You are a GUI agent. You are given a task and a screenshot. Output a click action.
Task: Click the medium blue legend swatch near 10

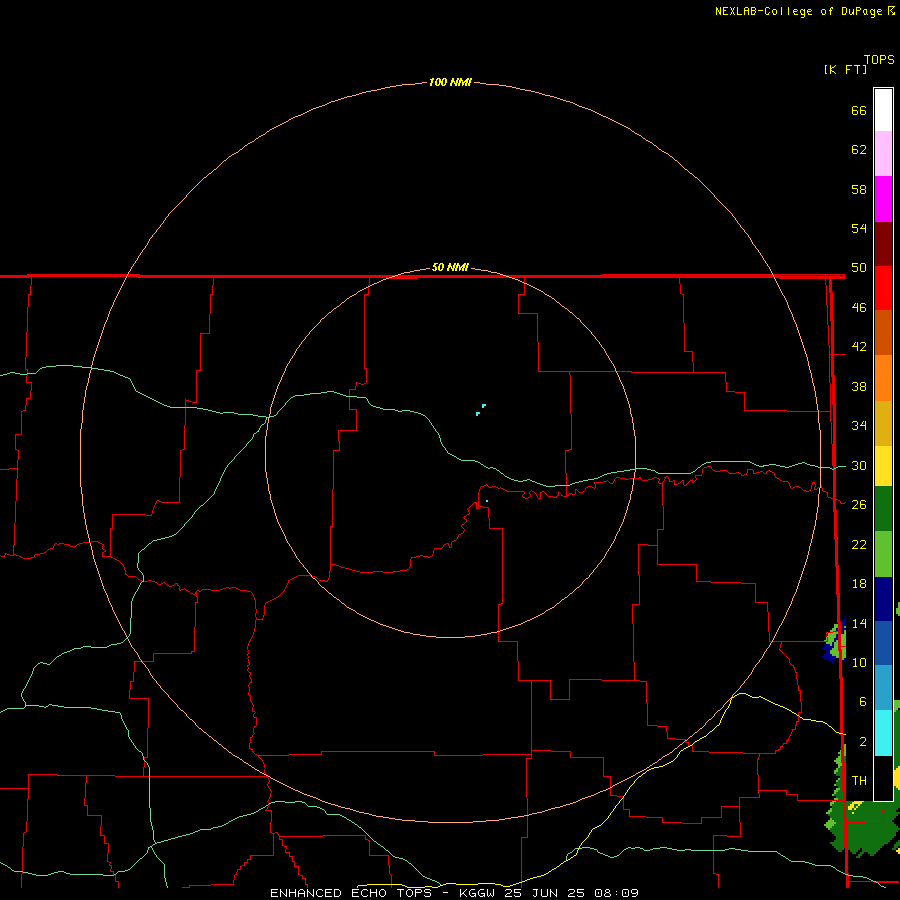[883, 642]
